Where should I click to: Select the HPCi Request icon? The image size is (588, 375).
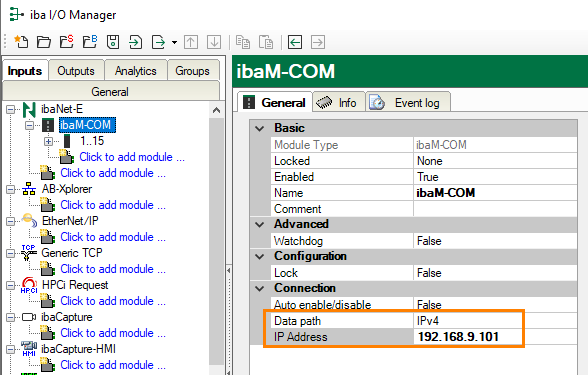(x=29, y=285)
